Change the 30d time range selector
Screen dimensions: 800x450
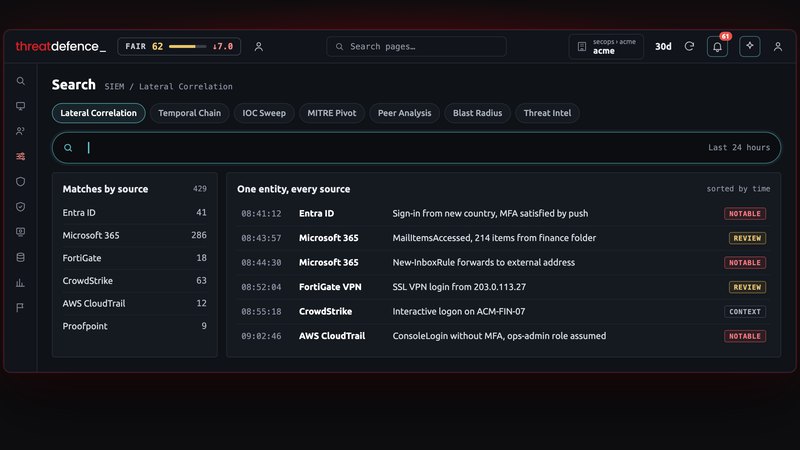pyautogui.click(x=663, y=46)
